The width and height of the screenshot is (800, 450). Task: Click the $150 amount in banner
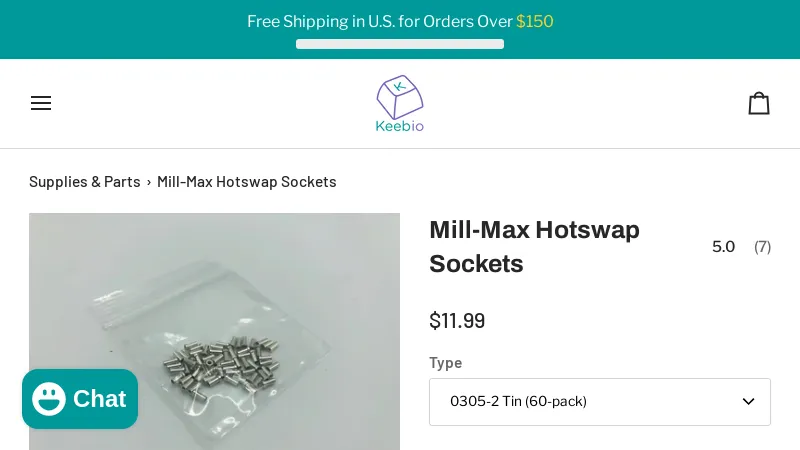535,21
